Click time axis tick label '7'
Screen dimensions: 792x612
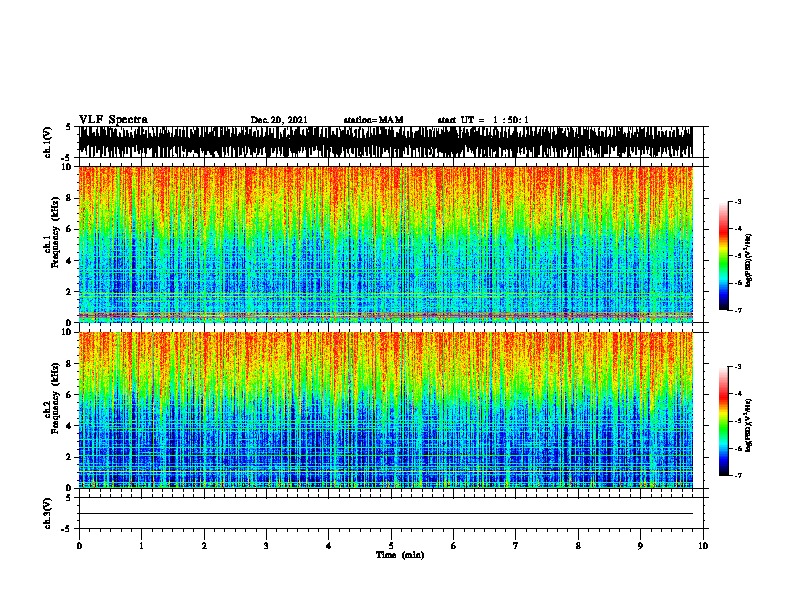(516, 546)
